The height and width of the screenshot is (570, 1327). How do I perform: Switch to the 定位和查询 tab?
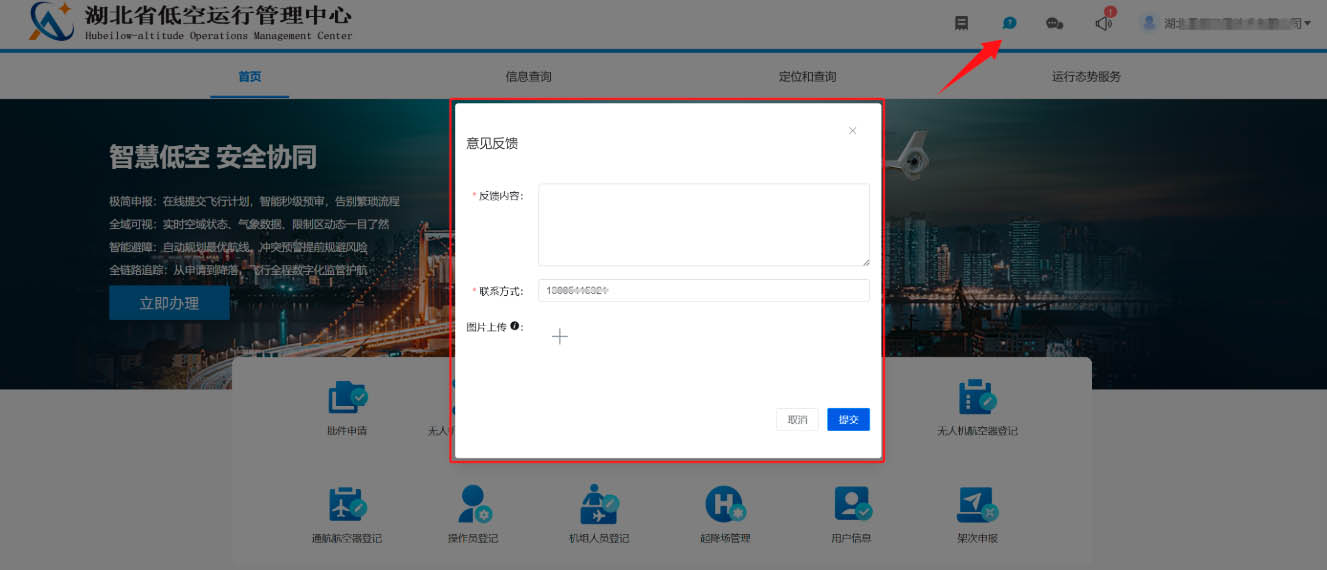[807, 76]
